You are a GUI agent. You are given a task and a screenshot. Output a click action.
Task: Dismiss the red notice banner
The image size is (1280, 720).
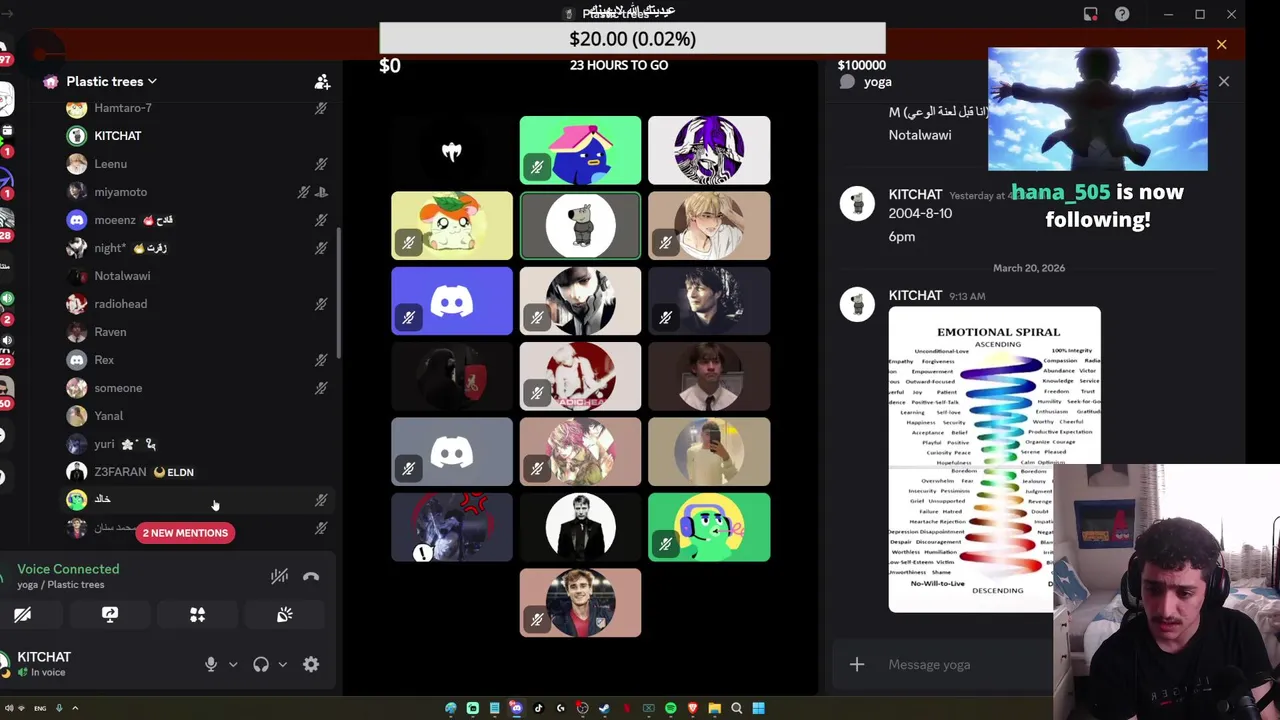[x=1221, y=45]
